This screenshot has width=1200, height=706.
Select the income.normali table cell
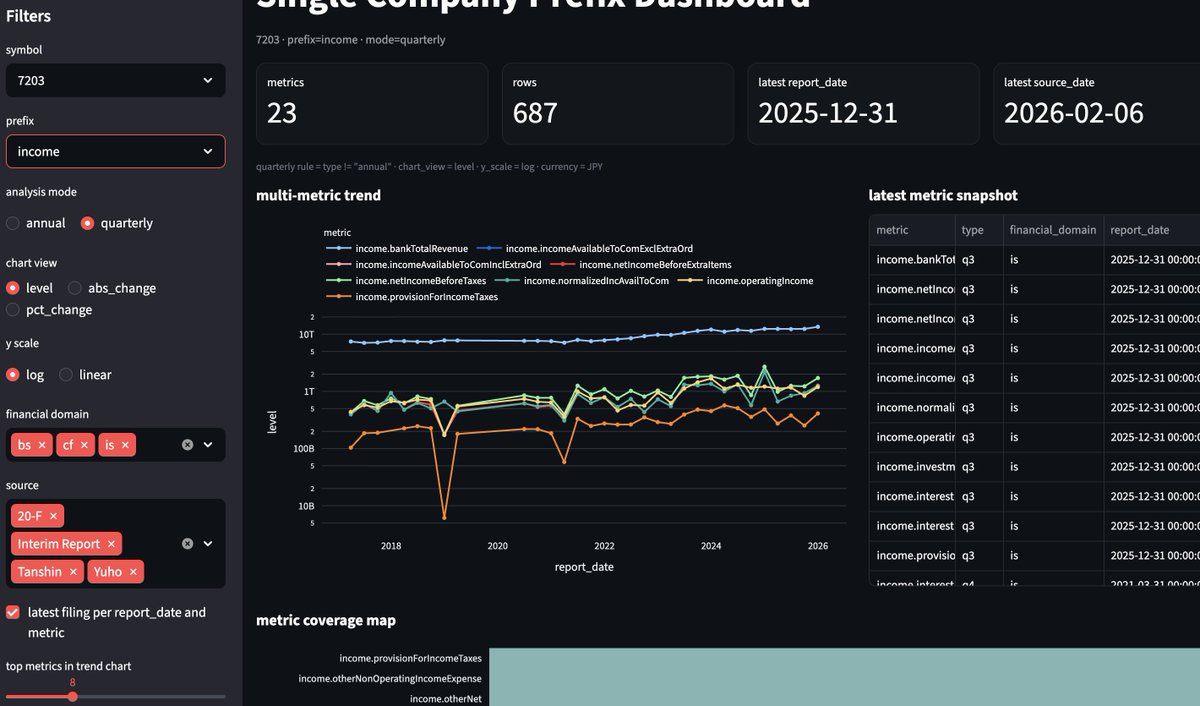(911, 407)
